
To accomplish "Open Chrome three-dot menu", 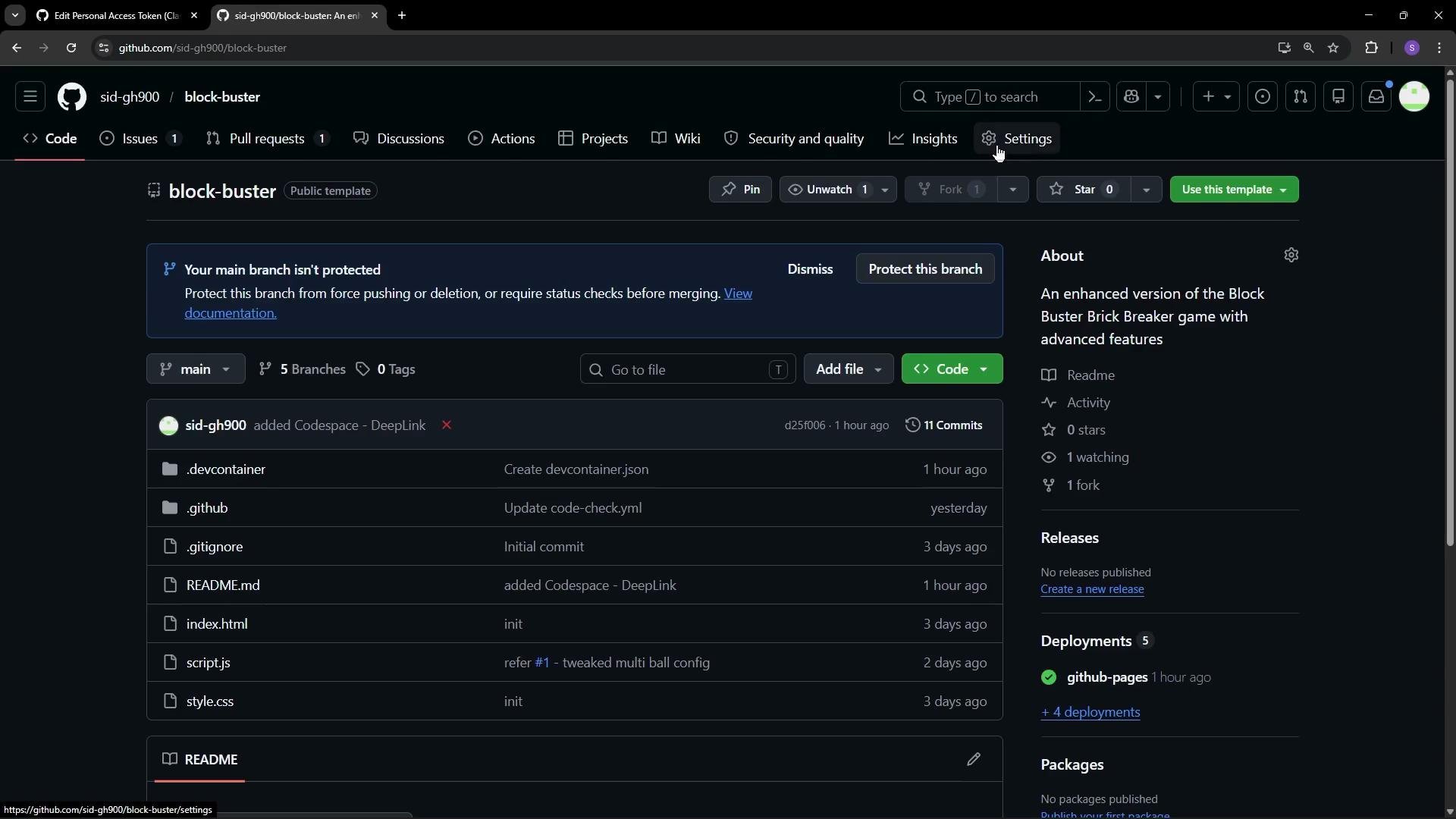I will coord(1439,48).
